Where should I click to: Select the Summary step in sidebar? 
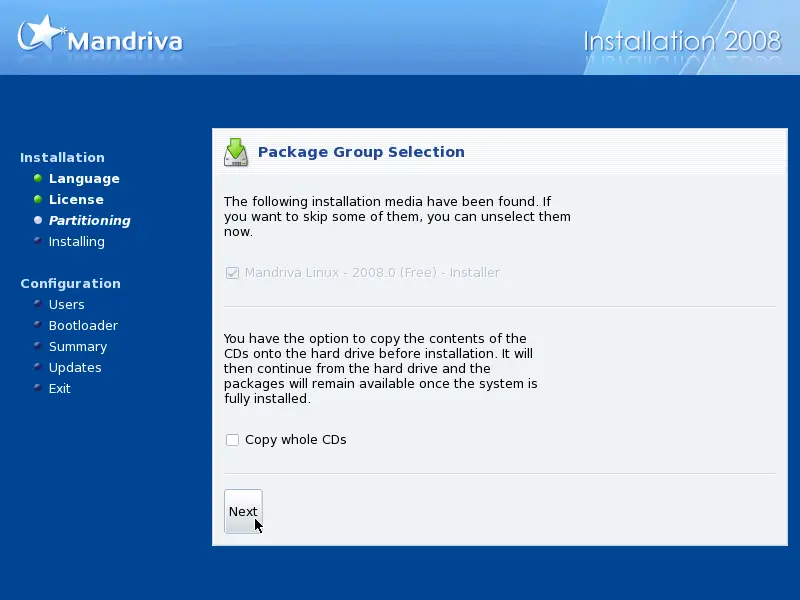(x=78, y=346)
